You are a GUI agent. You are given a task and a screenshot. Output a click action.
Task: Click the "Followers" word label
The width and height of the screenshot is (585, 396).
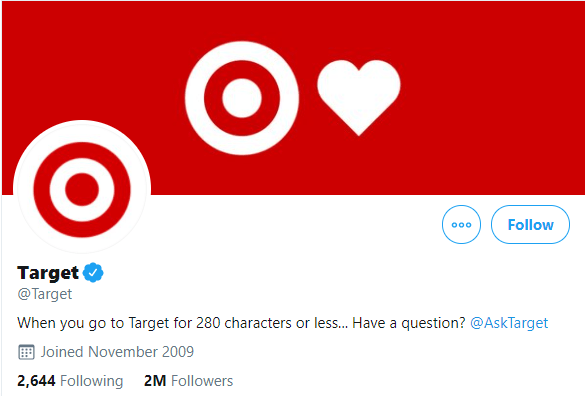pyautogui.click(x=202, y=381)
